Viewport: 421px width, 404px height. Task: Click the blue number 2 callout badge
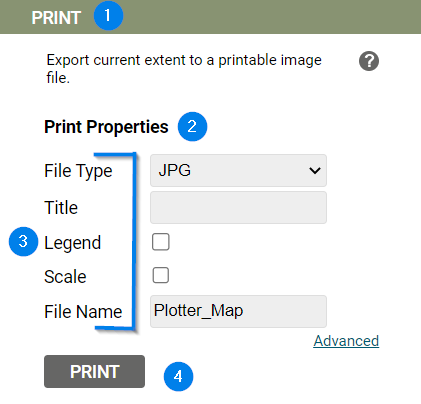point(192,127)
